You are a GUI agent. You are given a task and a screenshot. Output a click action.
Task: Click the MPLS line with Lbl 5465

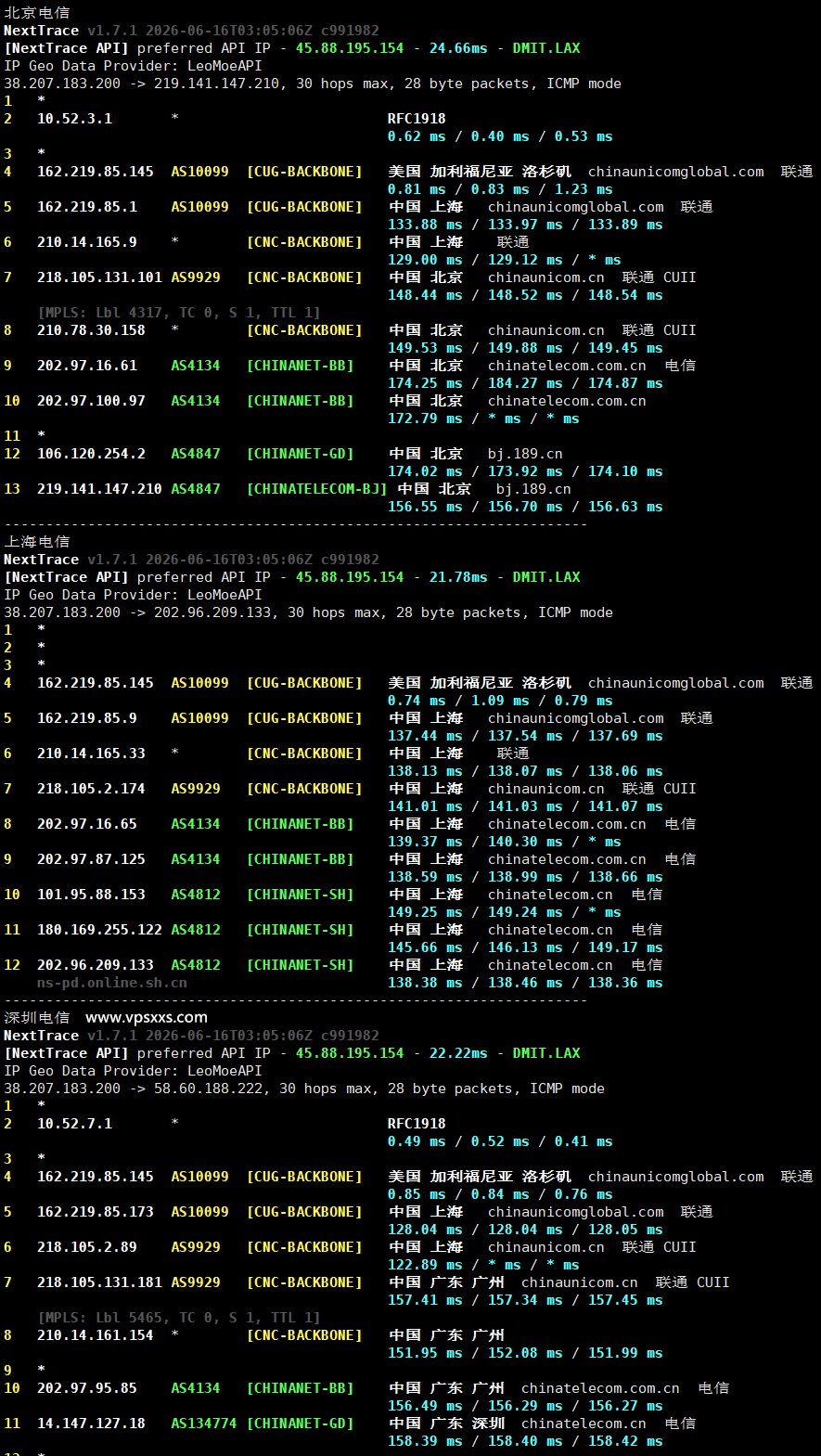(x=179, y=1318)
